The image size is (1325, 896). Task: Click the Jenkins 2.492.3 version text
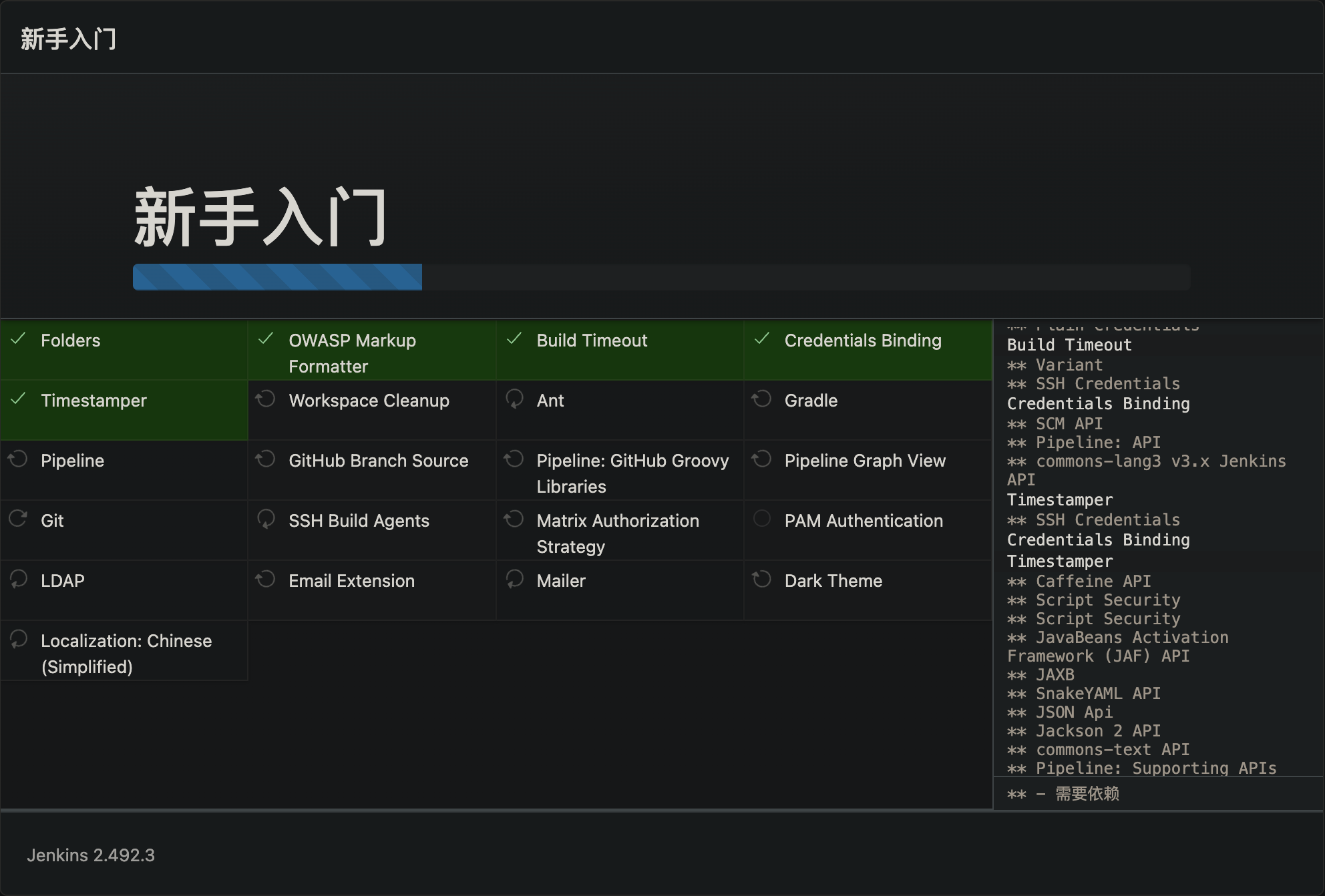point(91,855)
